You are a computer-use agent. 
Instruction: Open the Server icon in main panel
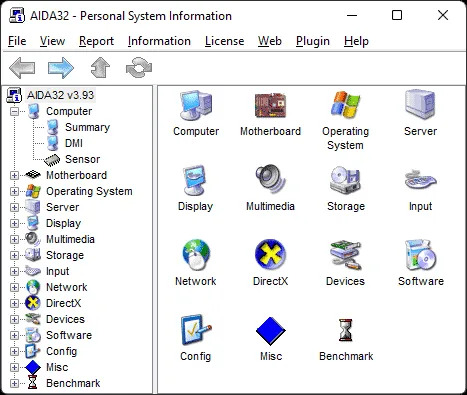pos(420,104)
